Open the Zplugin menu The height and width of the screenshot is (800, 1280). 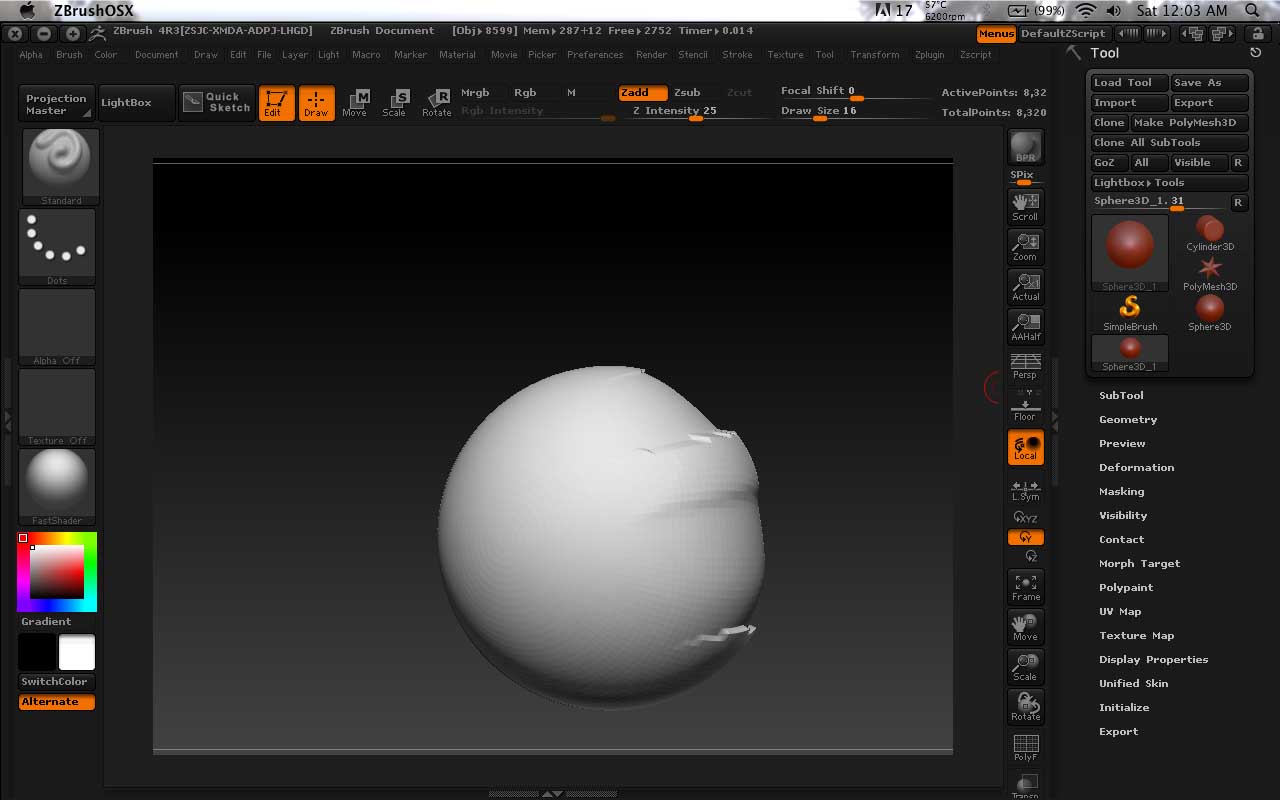pyautogui.click(x=929, y=55)
